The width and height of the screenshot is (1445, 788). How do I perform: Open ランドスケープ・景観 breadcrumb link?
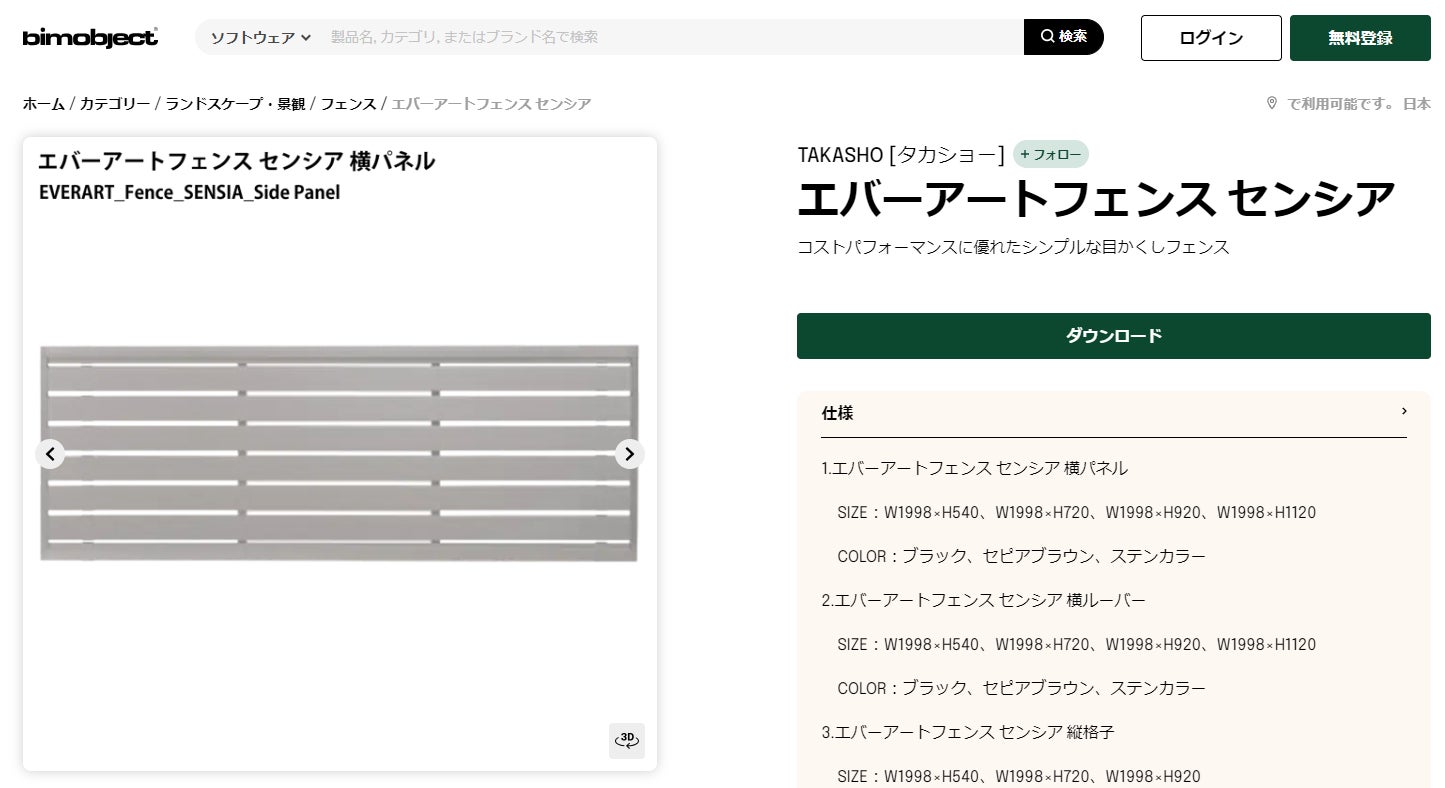pos(235,104)
